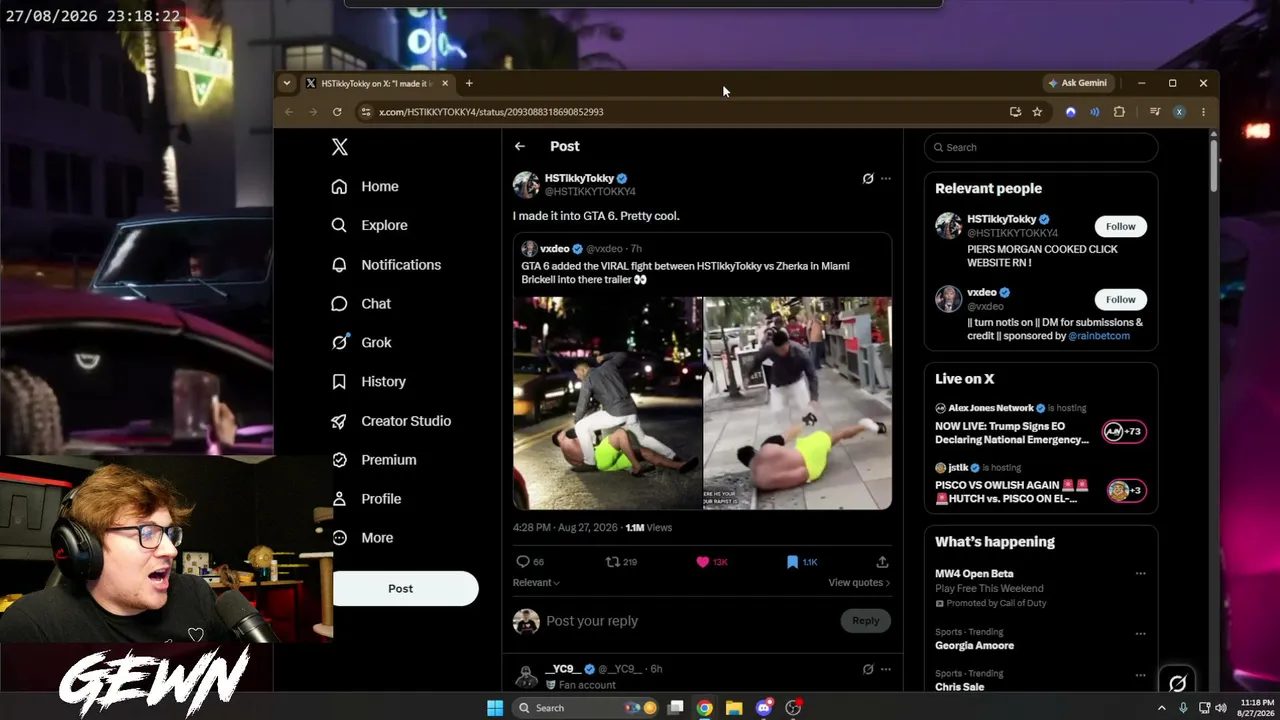Screen dimensions: 1280x720
Task: Toggle the like heart with 13K
Action: (712, 562)
